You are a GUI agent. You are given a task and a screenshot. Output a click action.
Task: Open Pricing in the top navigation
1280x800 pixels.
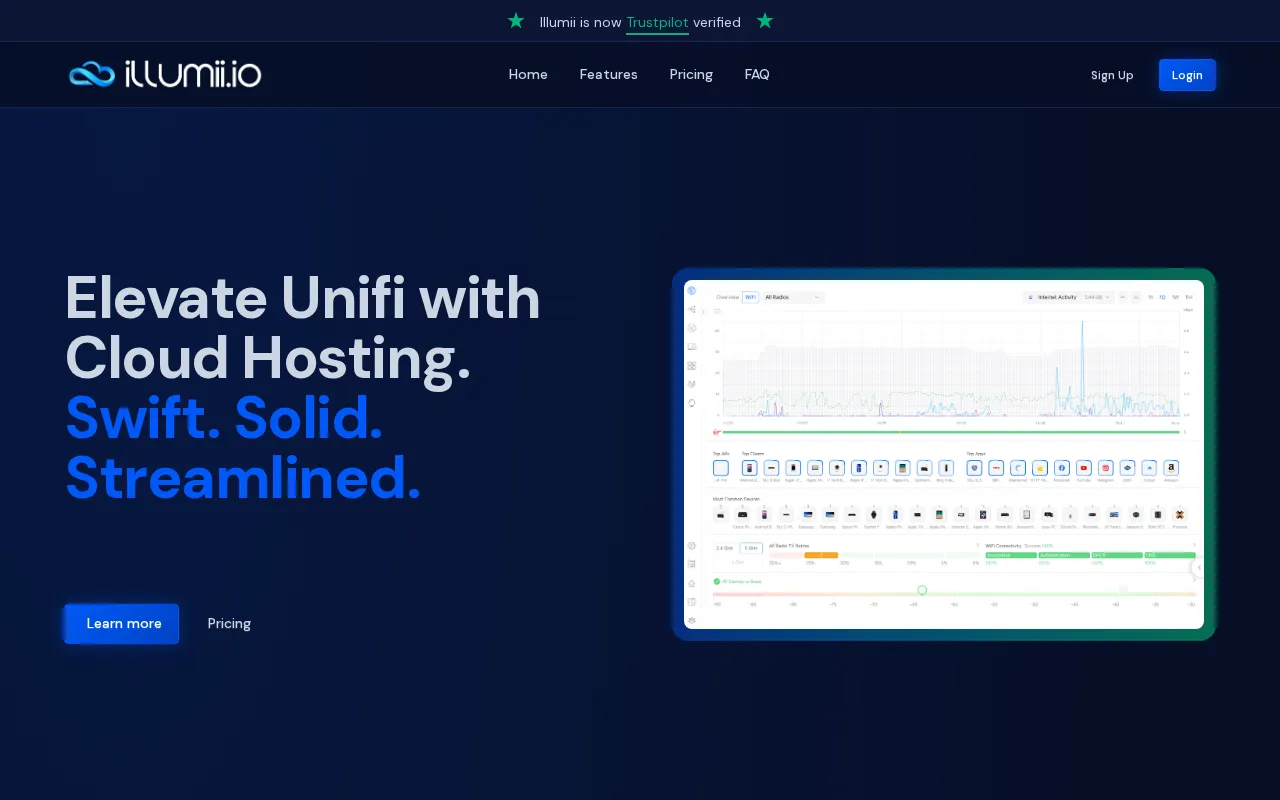click(691, 75)
